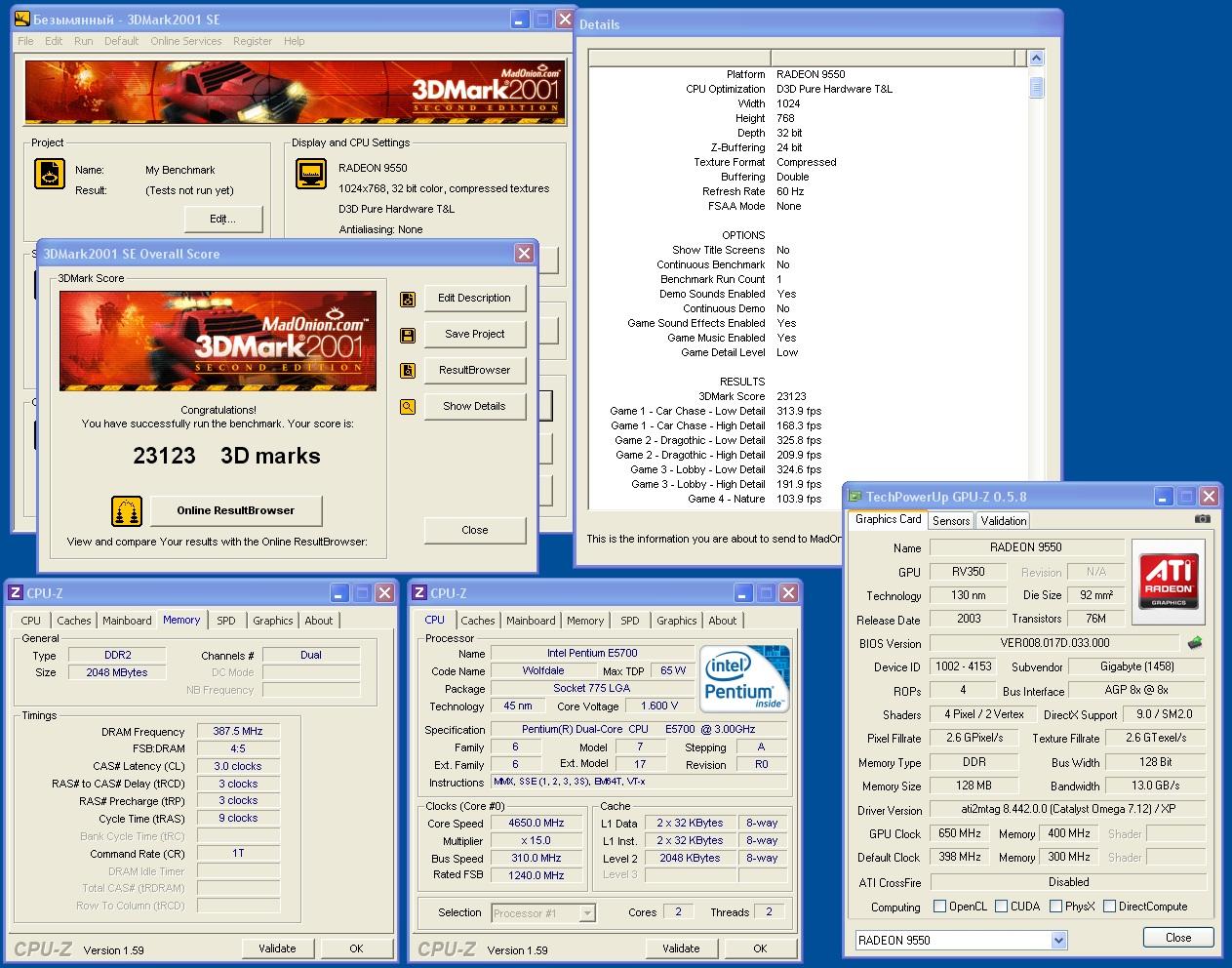The height and width of the screenshot is (968, 1232).
Task: Click the Intel Pentium E5700 name field
Action: click(x=592, y=653)
